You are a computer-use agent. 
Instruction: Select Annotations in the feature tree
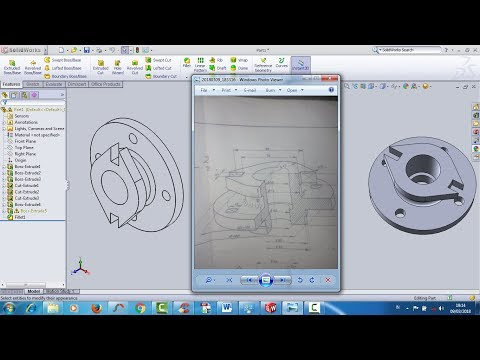point(26,122)
